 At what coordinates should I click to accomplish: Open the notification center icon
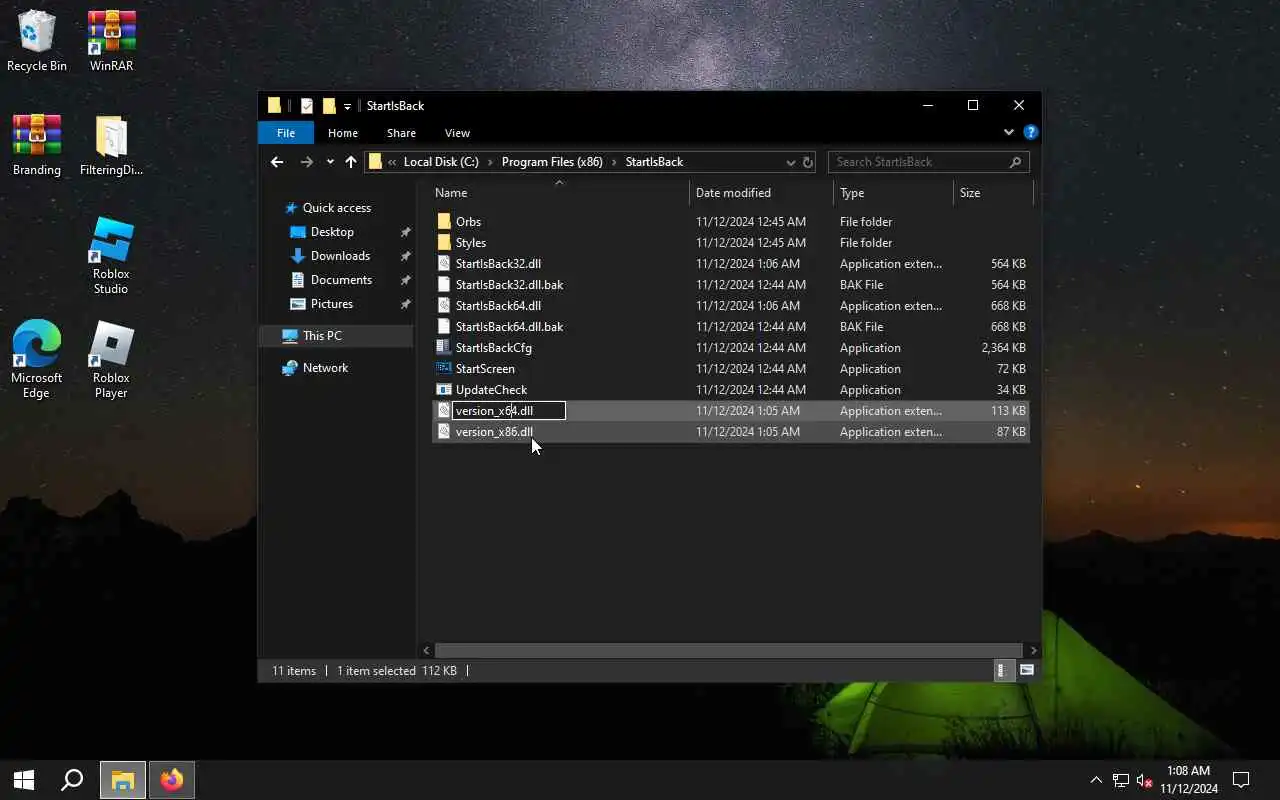tap(1241, 780)
